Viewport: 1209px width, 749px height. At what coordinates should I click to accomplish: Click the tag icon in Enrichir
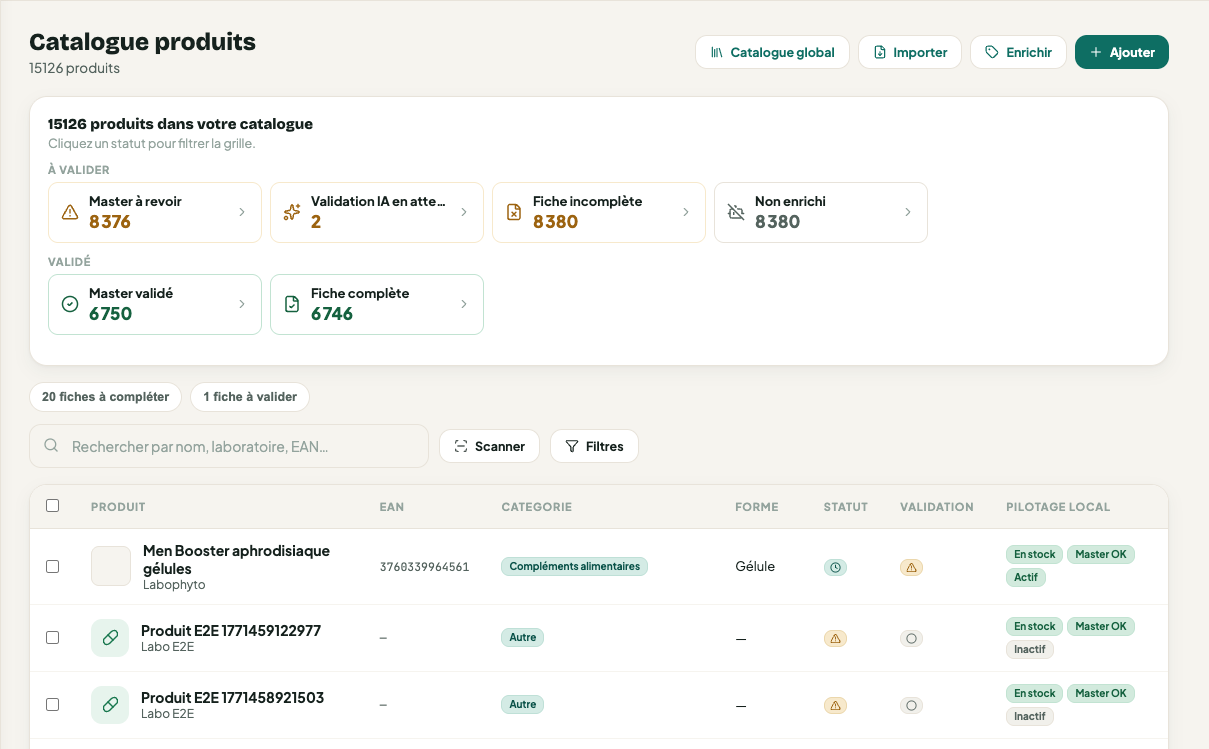992,52
